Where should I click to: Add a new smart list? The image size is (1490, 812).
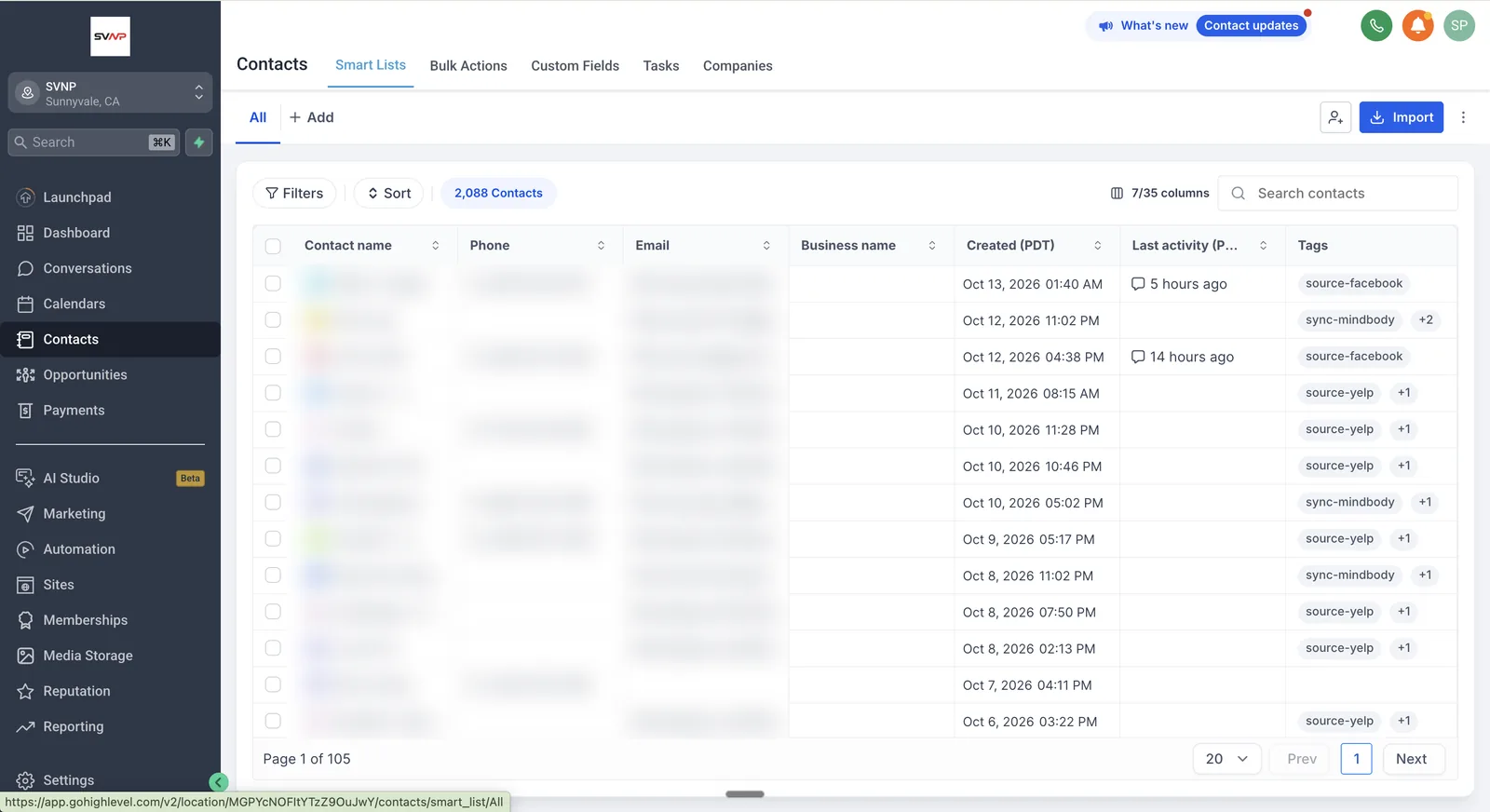click(311, 117)
